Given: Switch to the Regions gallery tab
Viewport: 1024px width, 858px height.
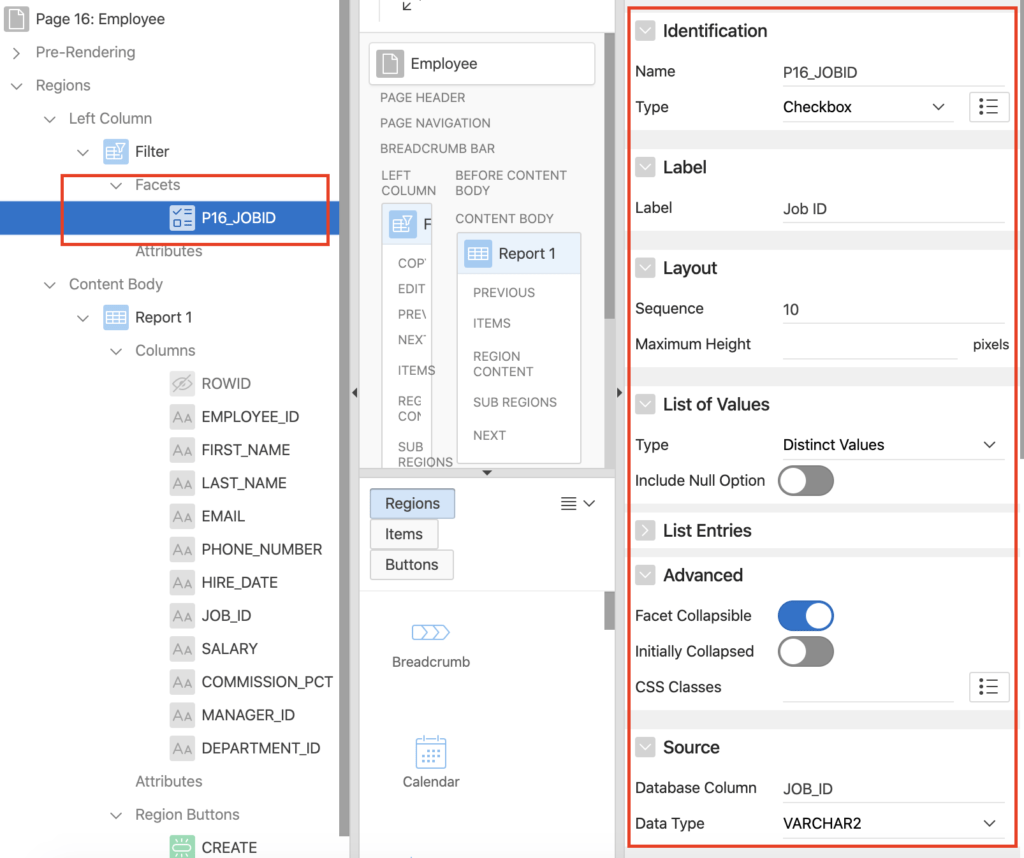Looking at the screenshot, I should [x=412, y=503].
